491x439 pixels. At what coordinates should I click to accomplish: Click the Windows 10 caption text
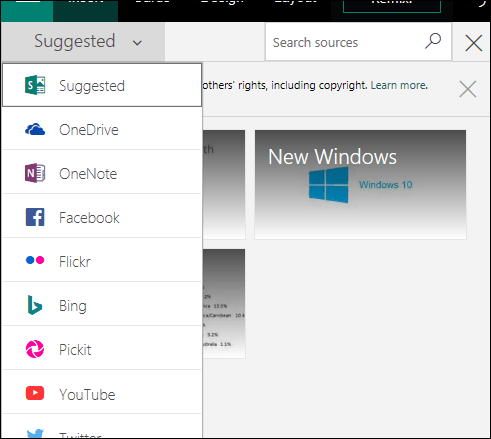[x=385, y=184]
